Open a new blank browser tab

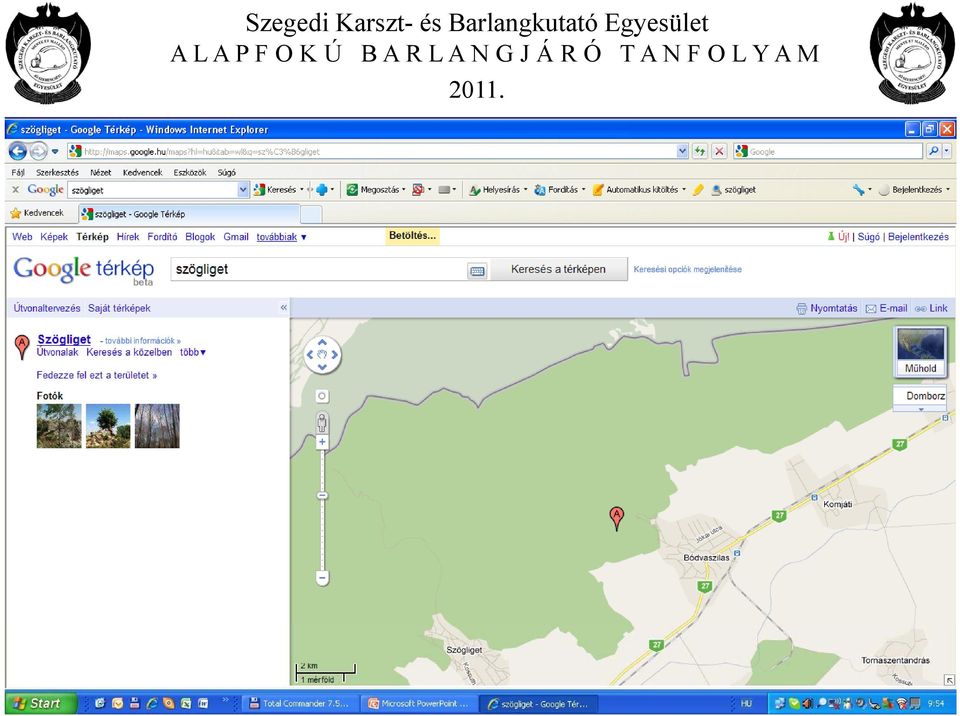[311, 214]
